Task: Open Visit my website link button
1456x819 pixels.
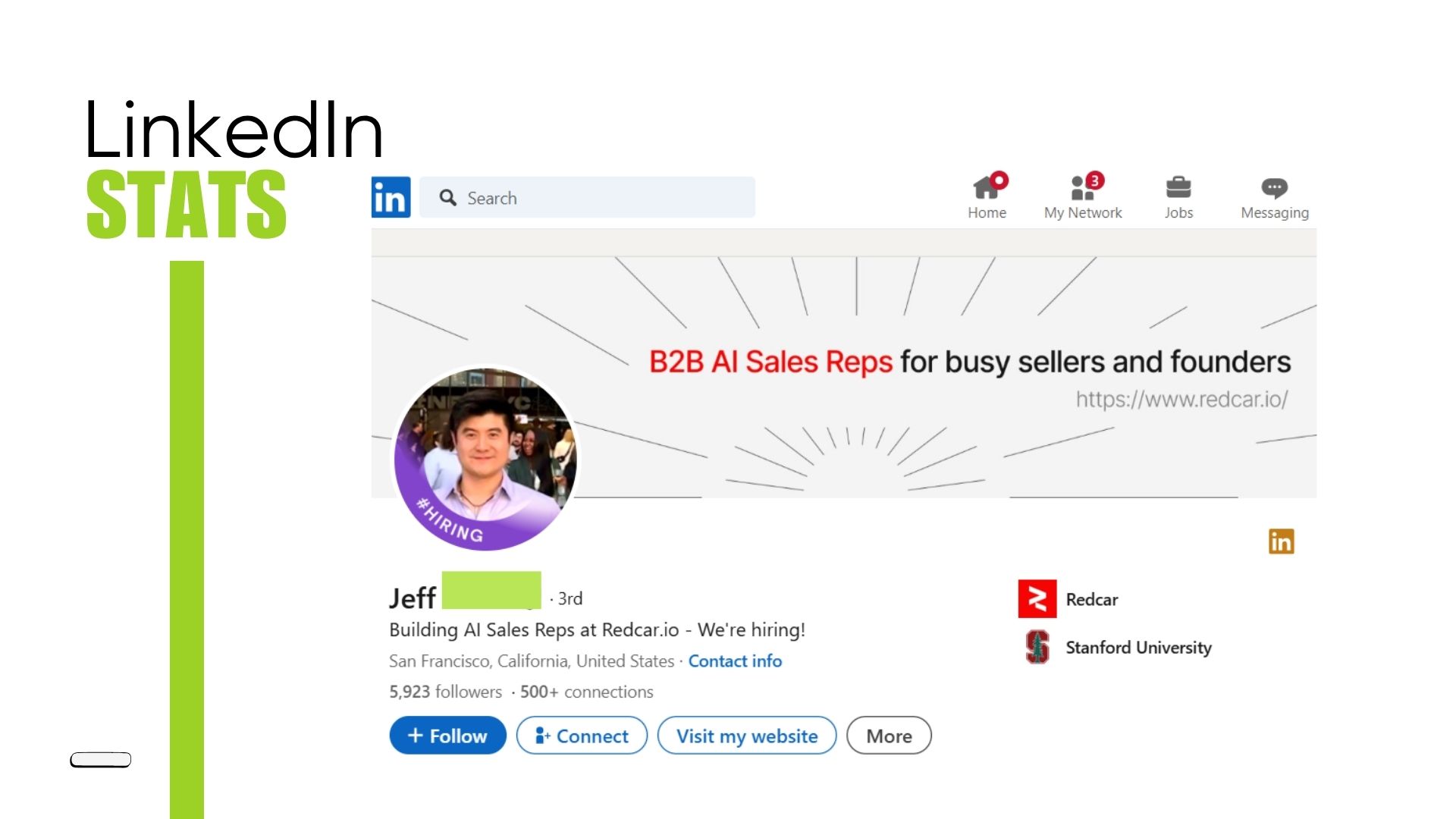Action: pyautogui.click(x=747, y=736)
